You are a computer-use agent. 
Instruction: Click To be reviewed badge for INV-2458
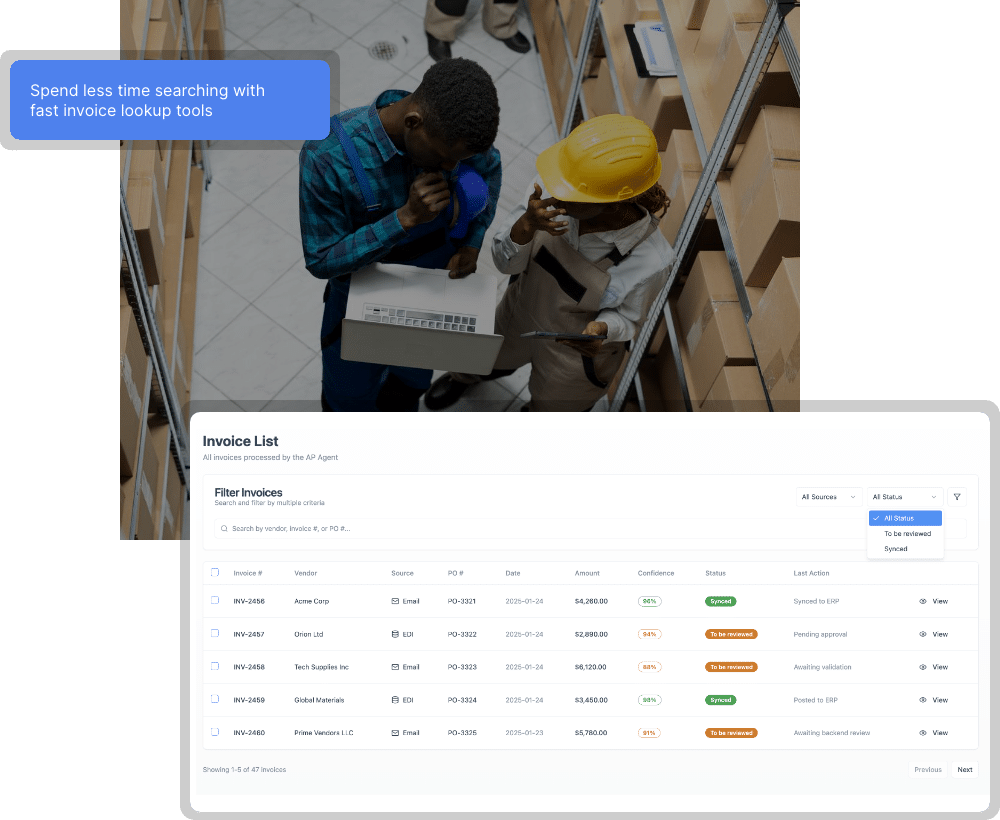[731, 667]
